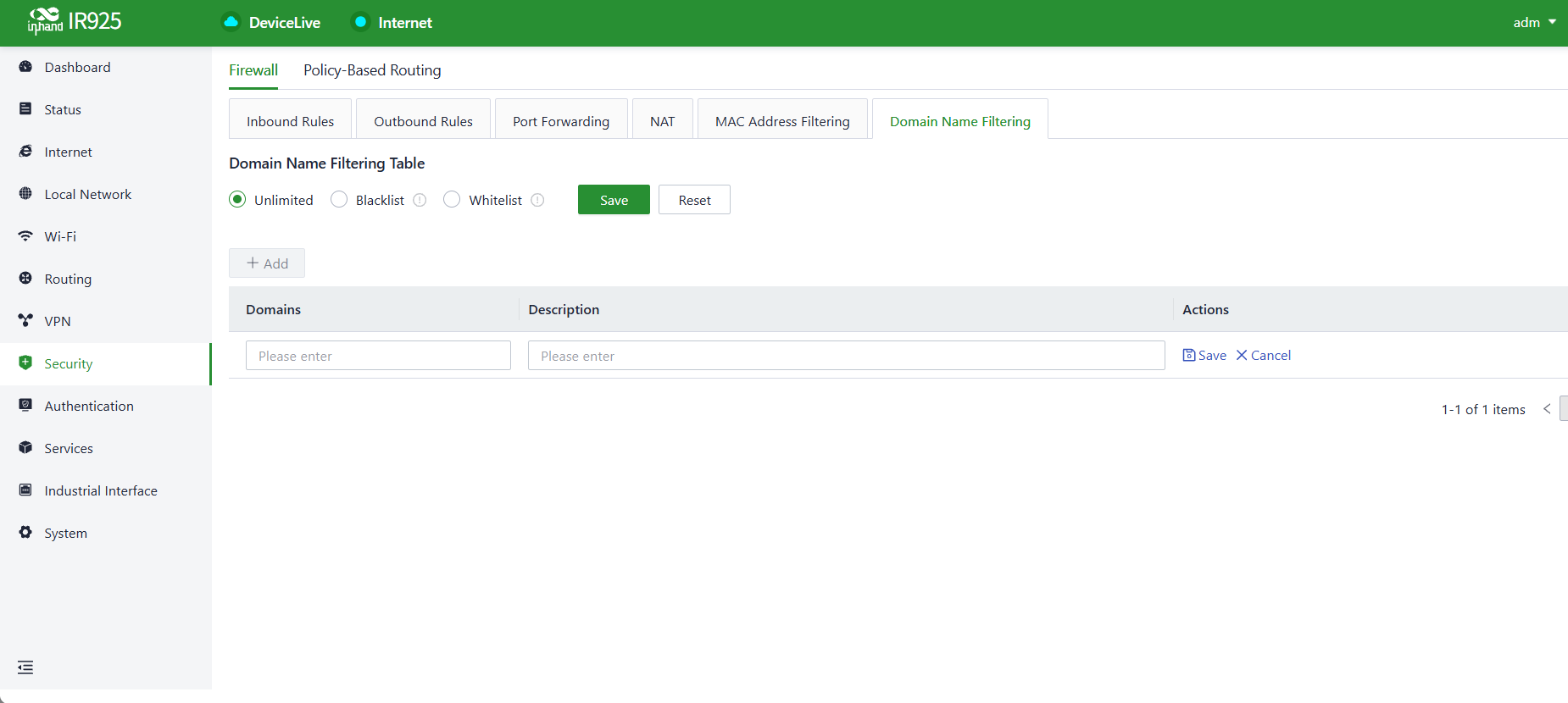Click the Local Network icon
The height and width of the screenshot is (703, 1568).
[25, 194]
